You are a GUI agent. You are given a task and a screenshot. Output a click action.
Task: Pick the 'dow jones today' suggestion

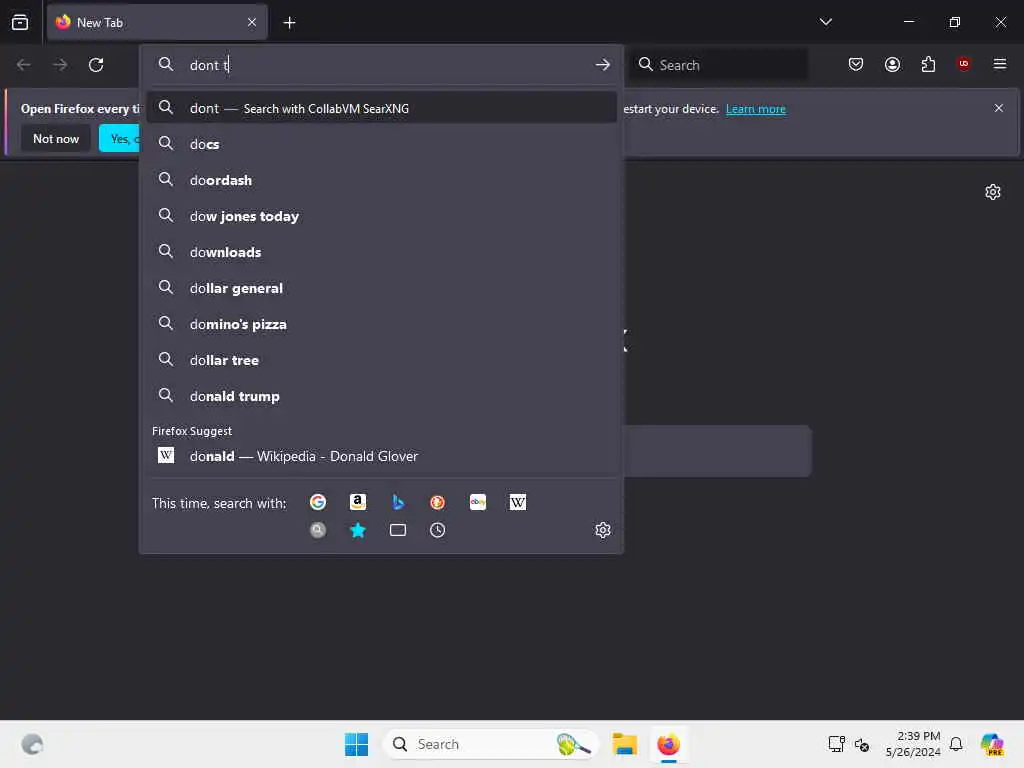[381, 216]
